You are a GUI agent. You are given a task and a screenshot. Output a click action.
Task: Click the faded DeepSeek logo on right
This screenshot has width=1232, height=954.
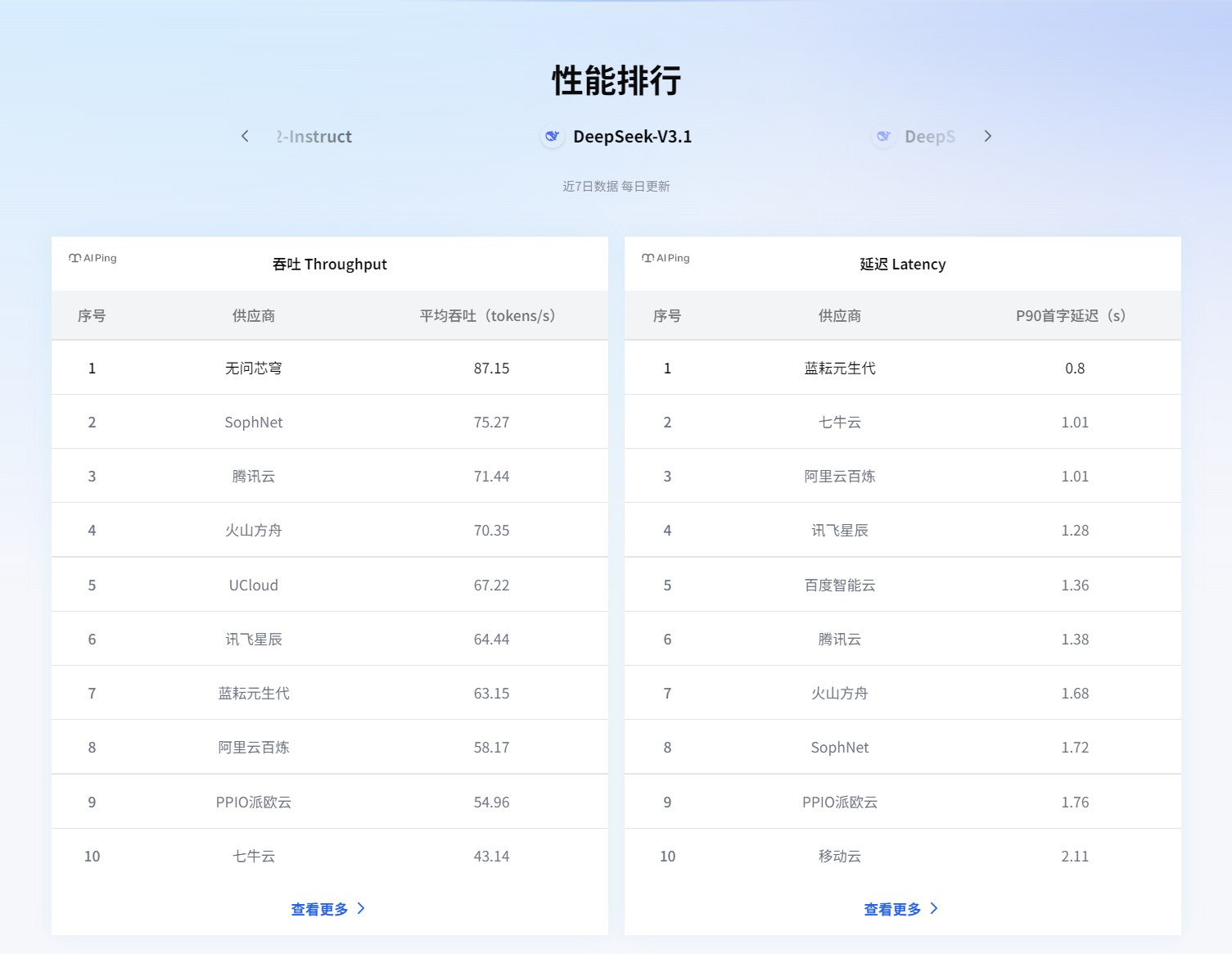point(883,137)
